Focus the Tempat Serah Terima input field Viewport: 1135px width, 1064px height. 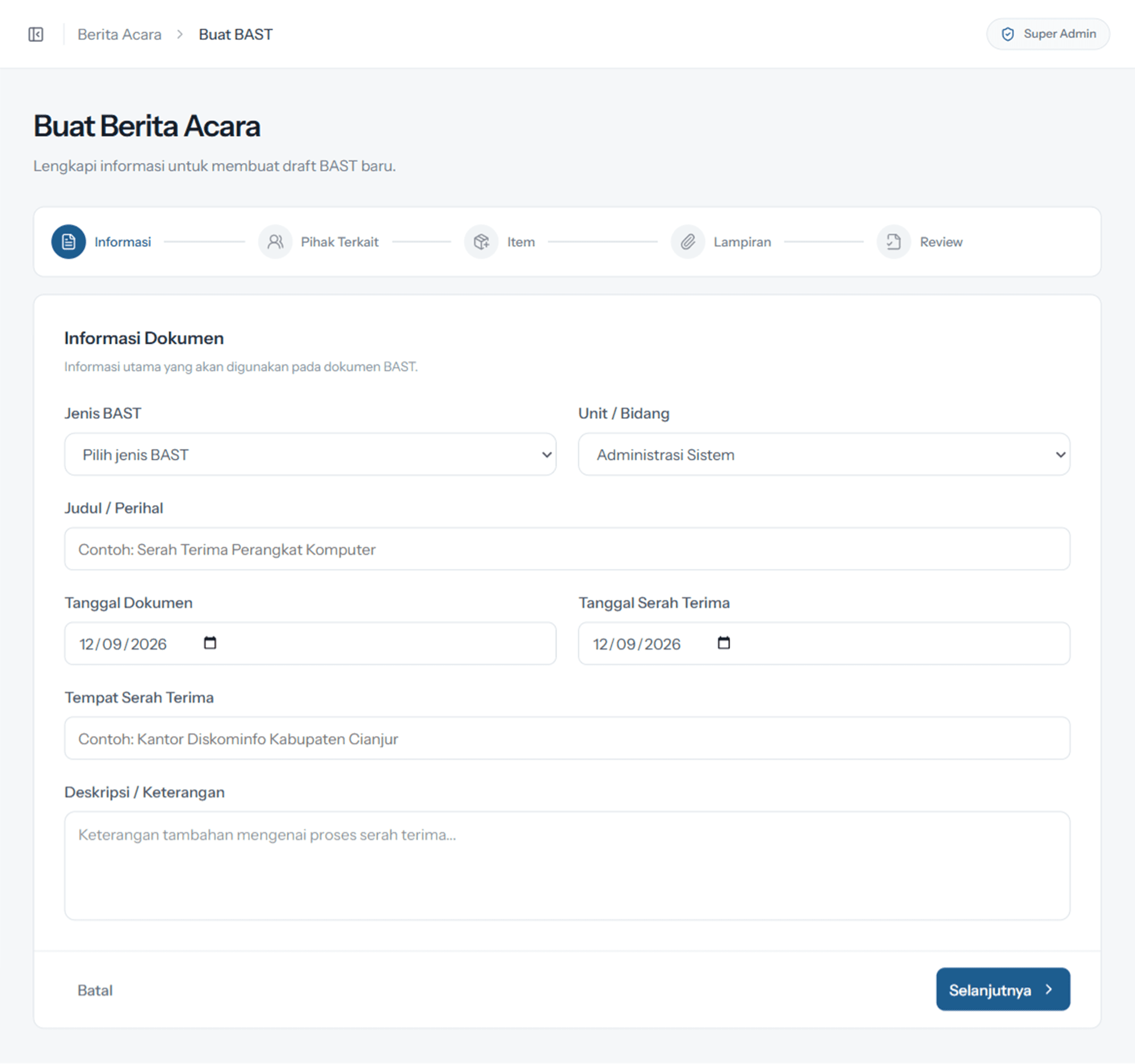pos(567,739)
